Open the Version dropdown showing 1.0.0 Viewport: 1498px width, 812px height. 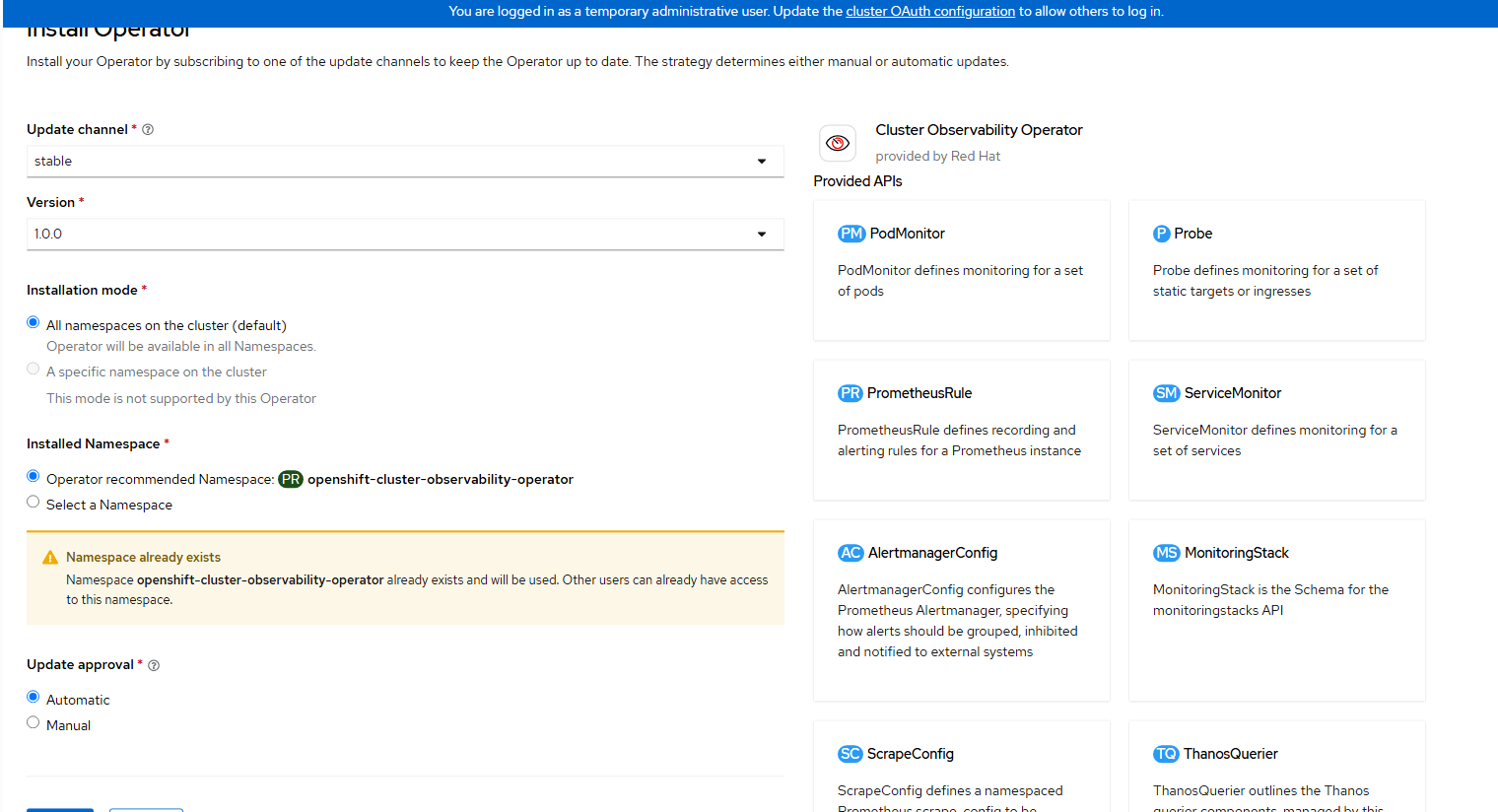(405, 235)
